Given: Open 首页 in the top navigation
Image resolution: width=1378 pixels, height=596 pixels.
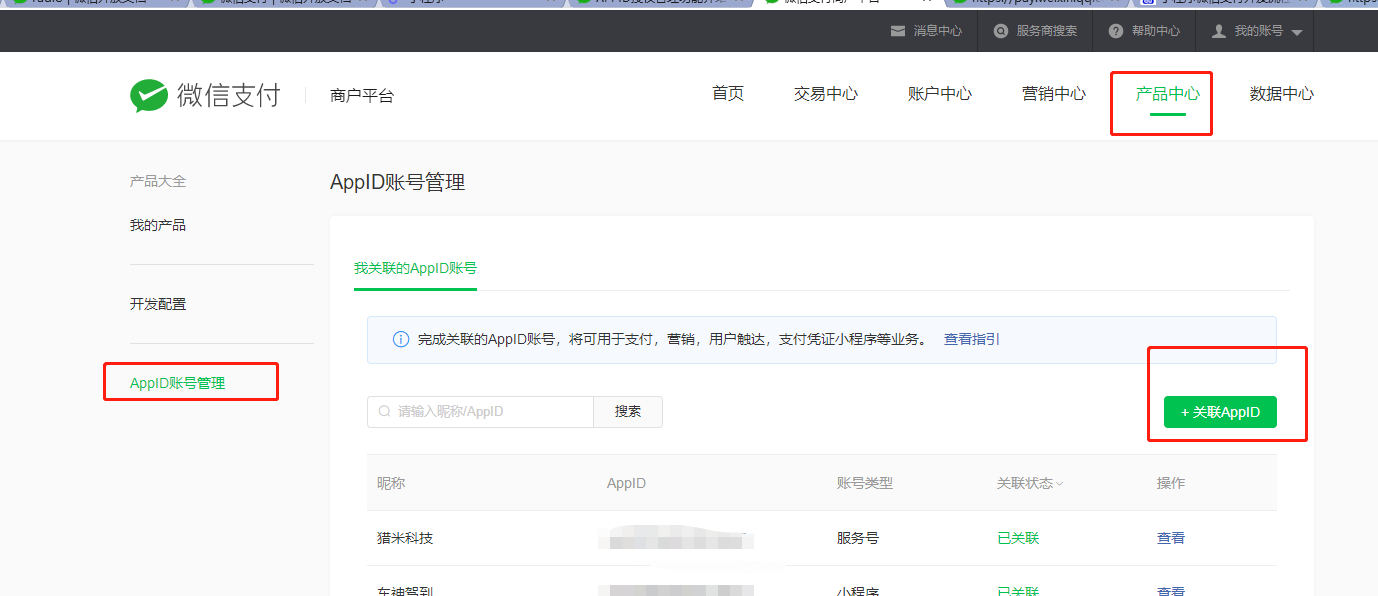Looking at the screenshot, I should coord(728,94).
